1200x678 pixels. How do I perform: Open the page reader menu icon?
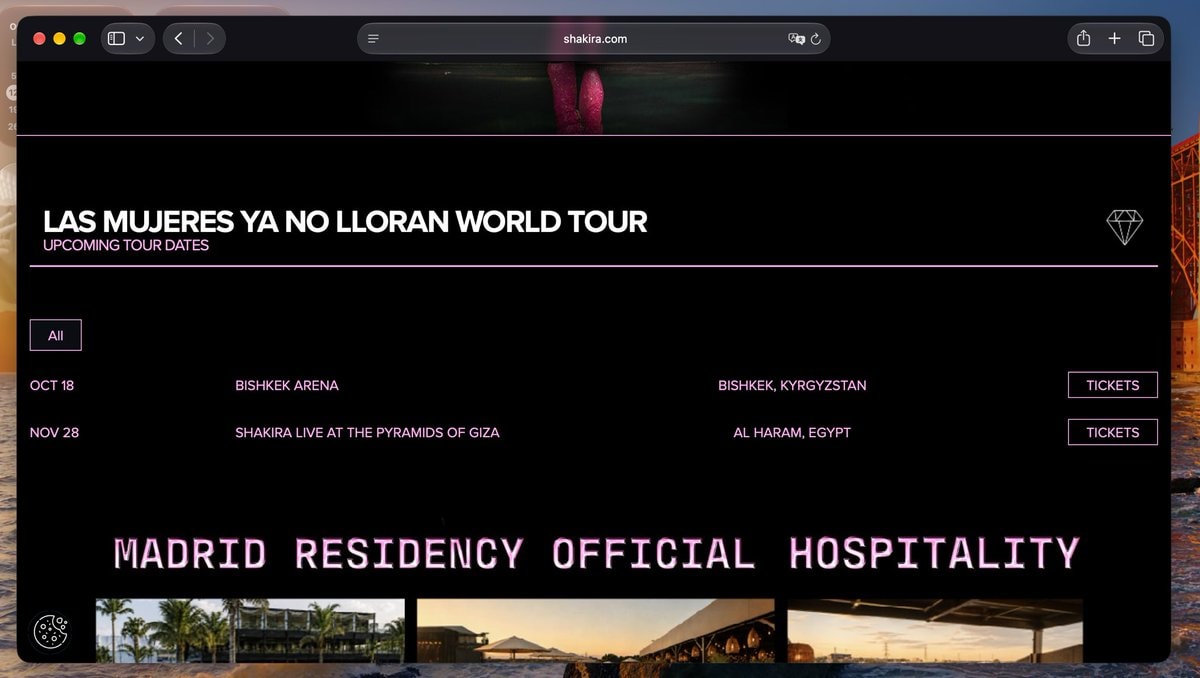[x=373, y=39]
